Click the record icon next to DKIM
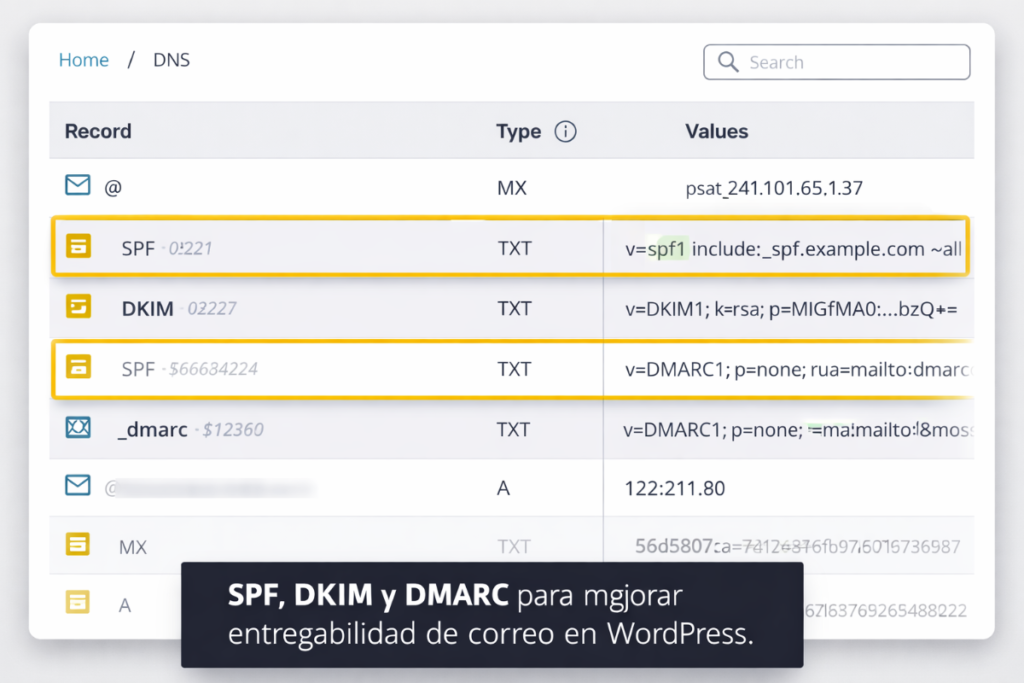This screenshot has width=1024, height=683. [x=78, y=308]
